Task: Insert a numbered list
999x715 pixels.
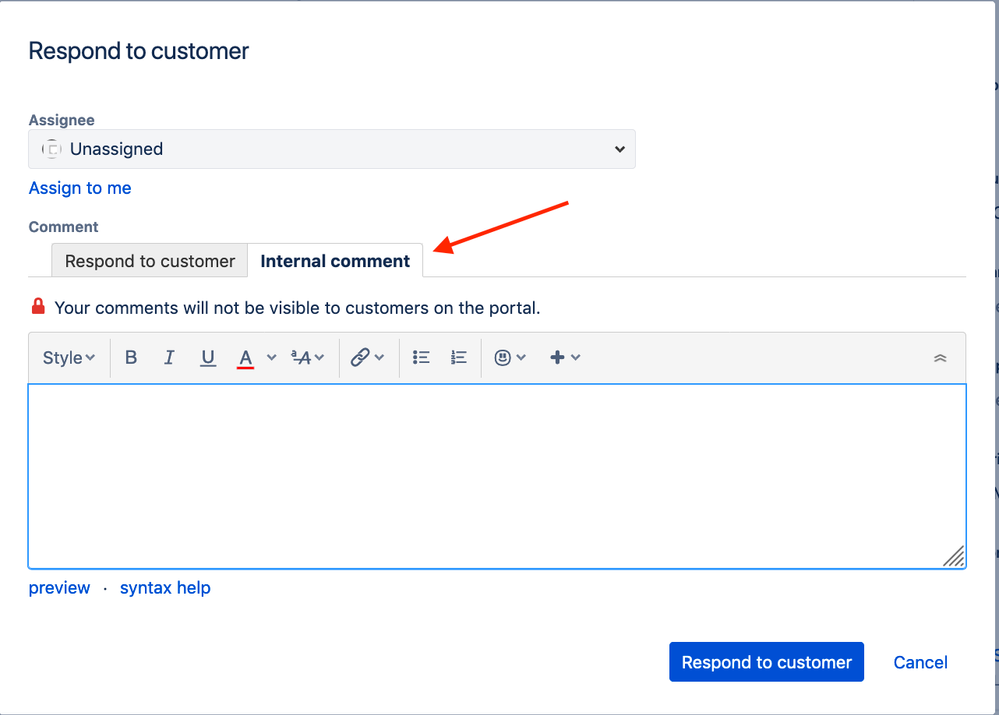Action: [459, 358]
